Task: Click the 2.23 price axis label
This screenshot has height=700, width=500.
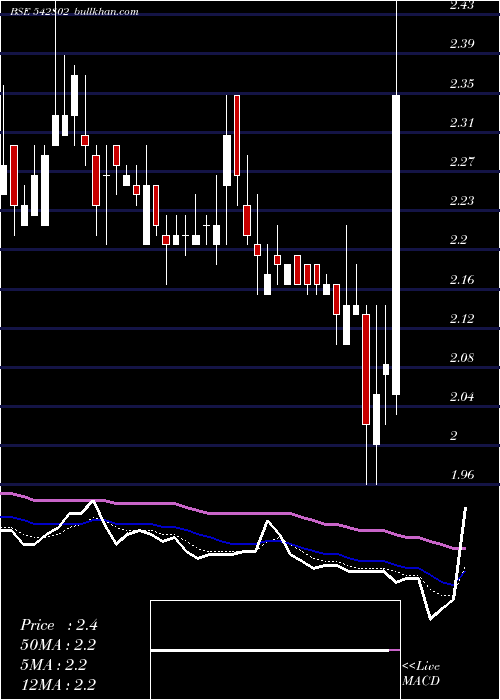Action: point(462,200)
